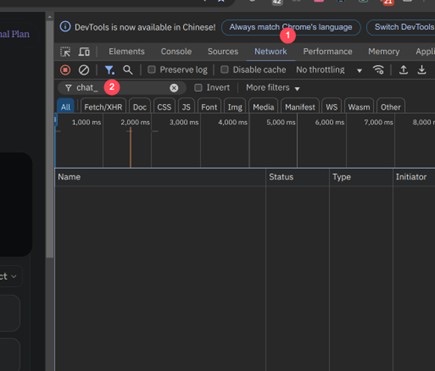
Task: Stop recording network log
Action: 65,70
